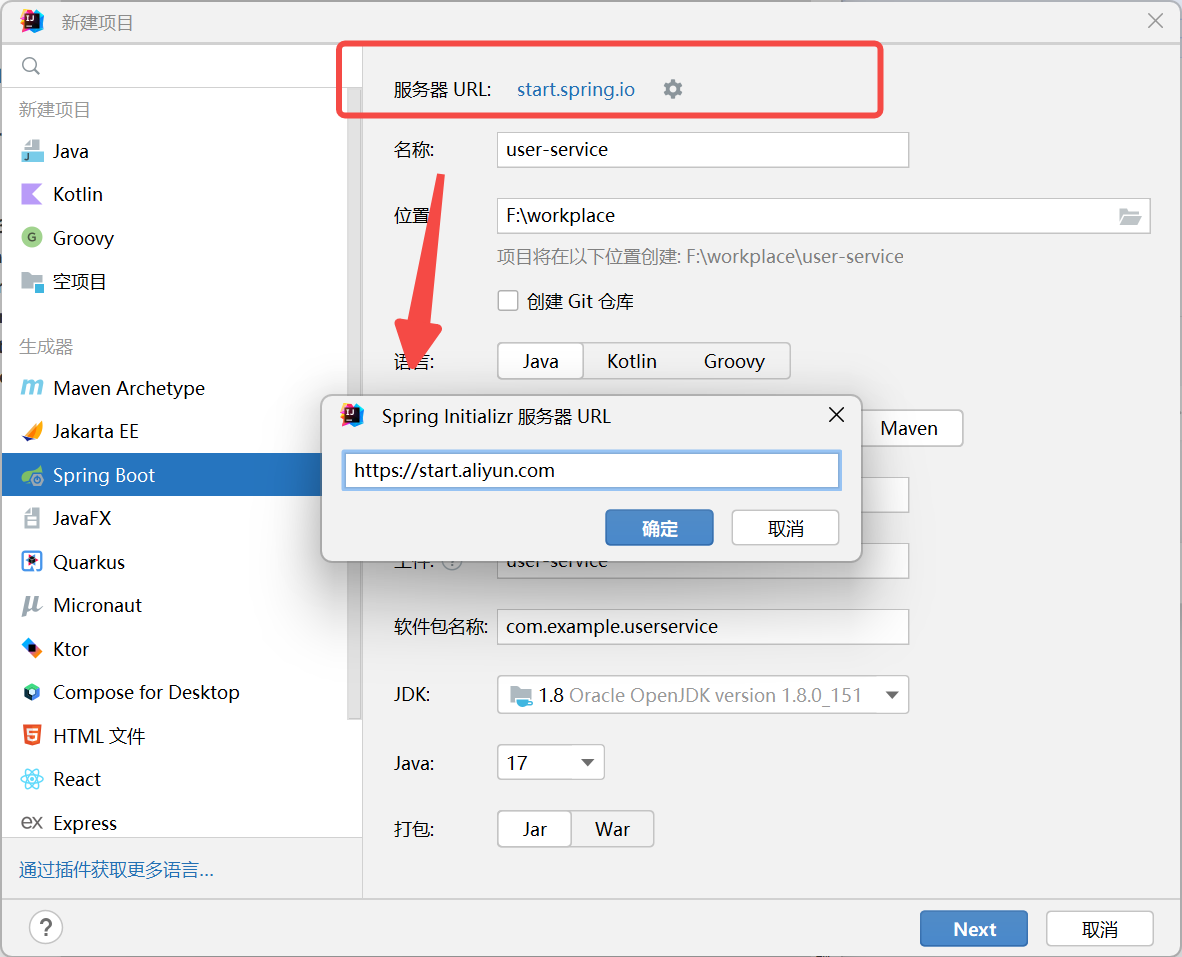
Task: Select Maven build type
Action: (x=909, y=428)
